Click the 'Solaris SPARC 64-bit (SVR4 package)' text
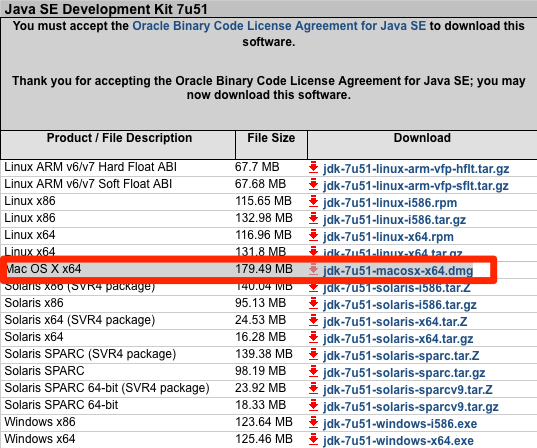 click(107, 388)
